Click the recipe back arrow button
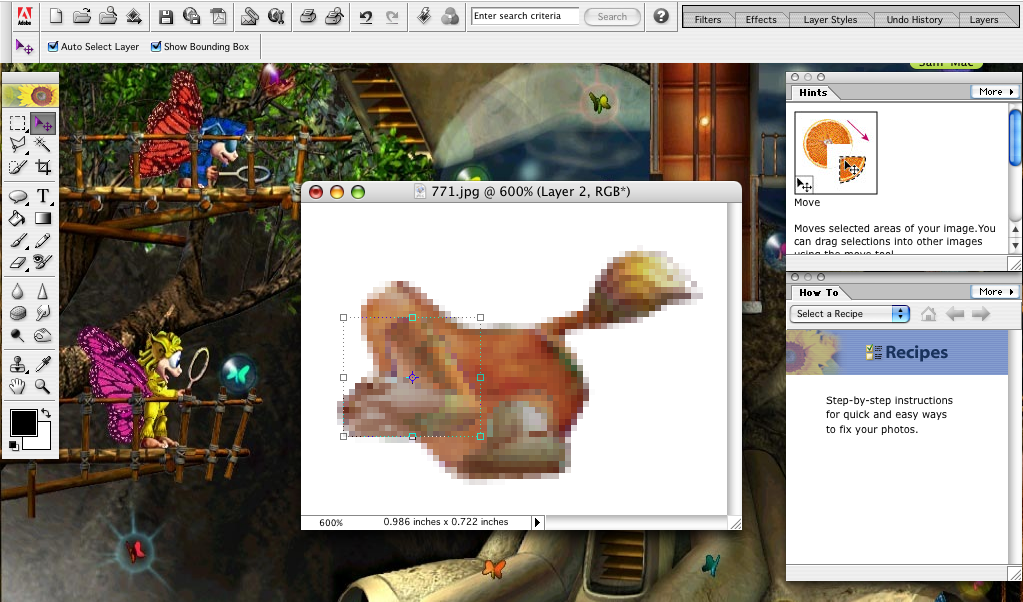The height and width of the screenshot is (602, 1023). (955, 314)
